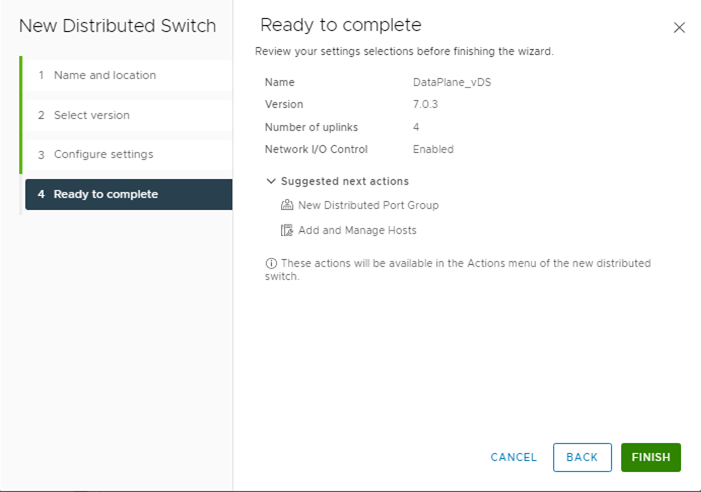Viewport: 701px width, 492px height.
Task: Click the New Distributed Port Group icon
Action: click(288, 205)
